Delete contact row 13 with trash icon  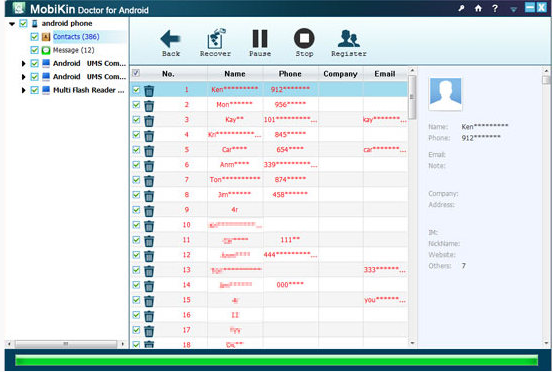tap(149, 271)
